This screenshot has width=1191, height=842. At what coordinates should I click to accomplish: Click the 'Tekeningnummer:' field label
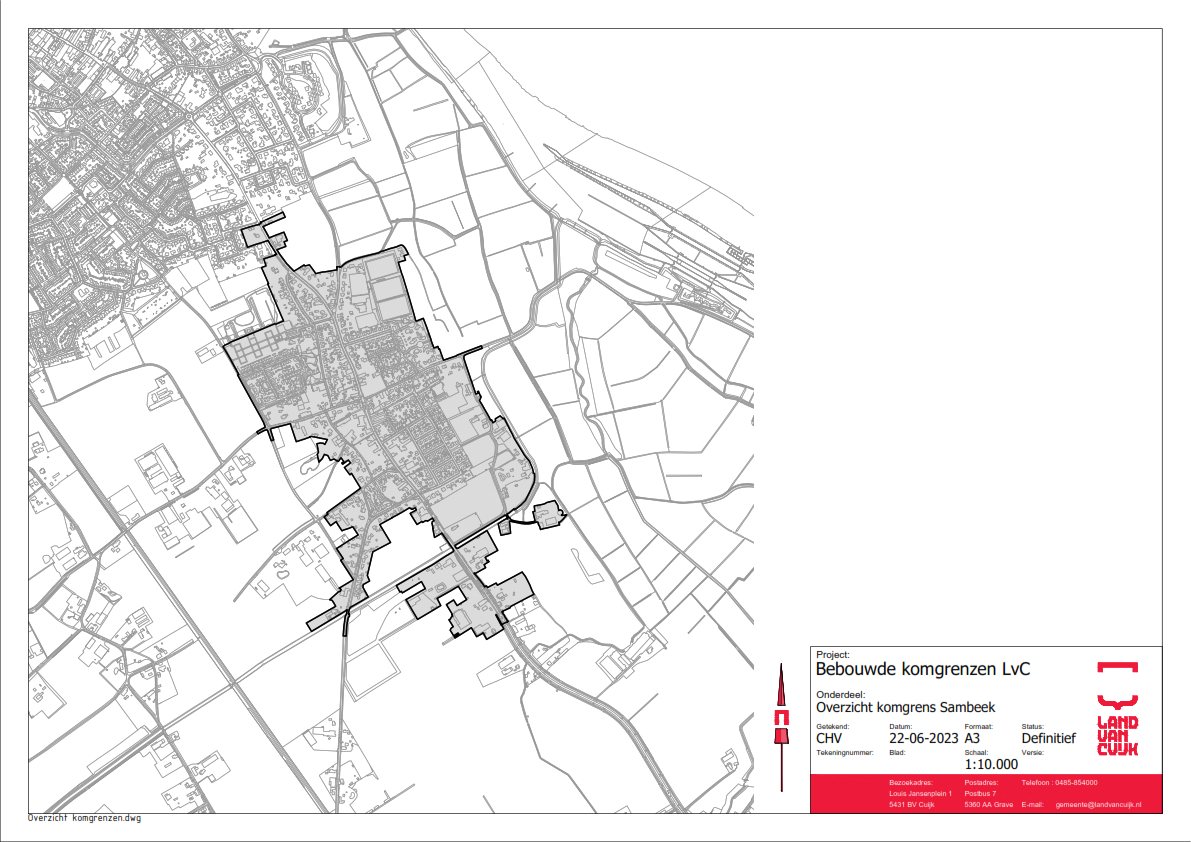[x=845, y=751]
